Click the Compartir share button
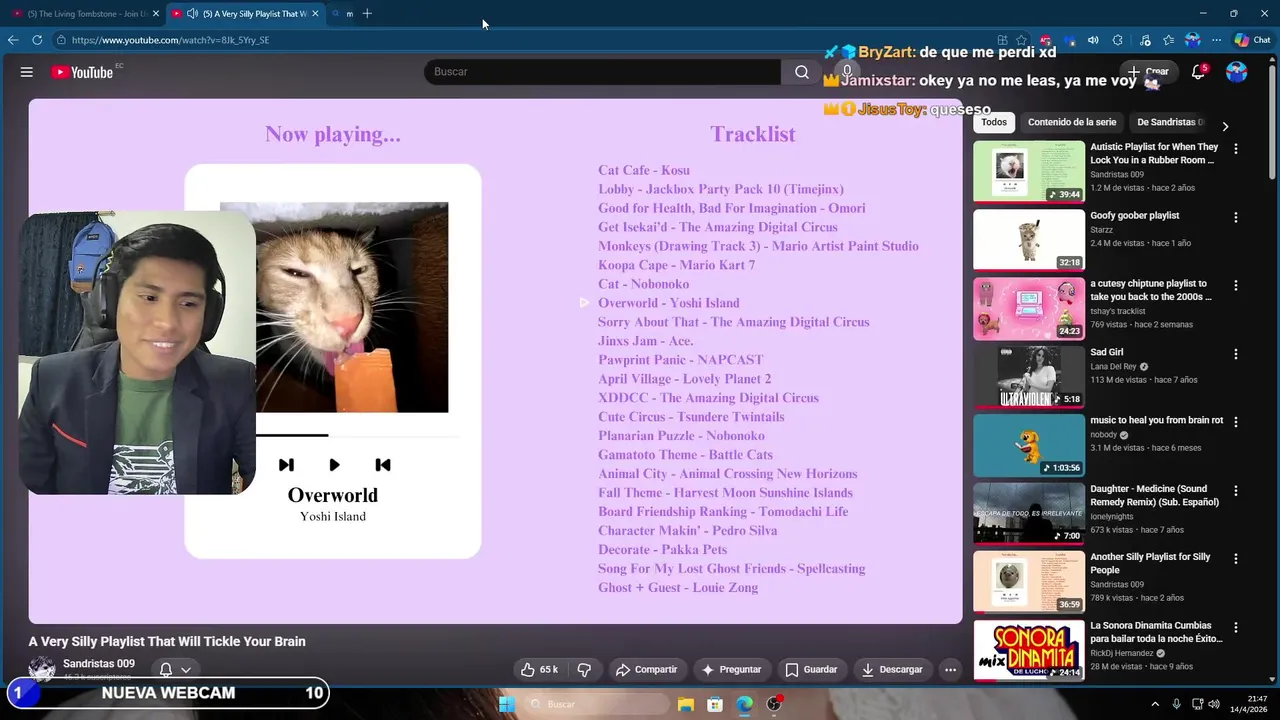 pos(646,669)
